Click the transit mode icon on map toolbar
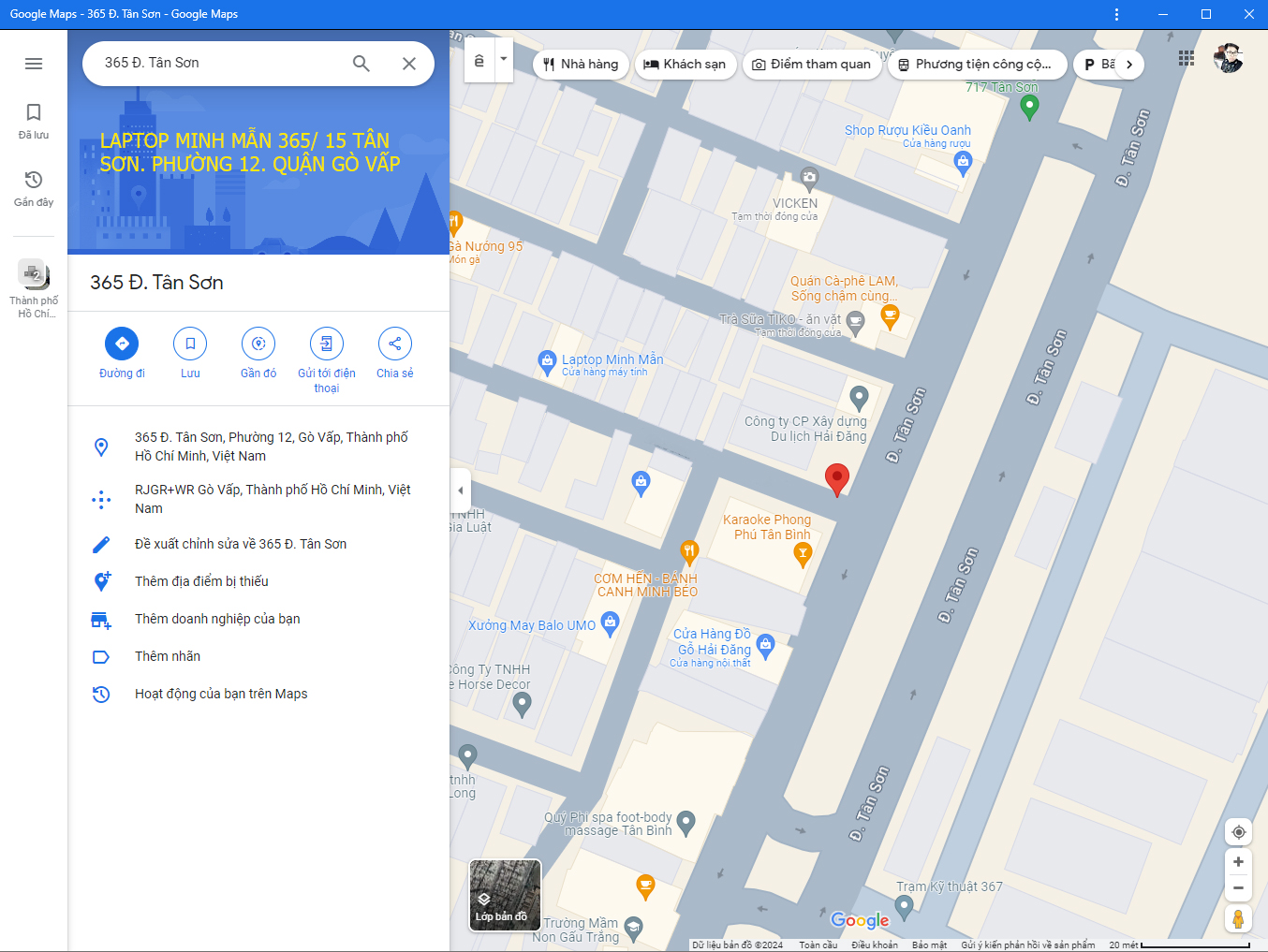 point(479,61)
